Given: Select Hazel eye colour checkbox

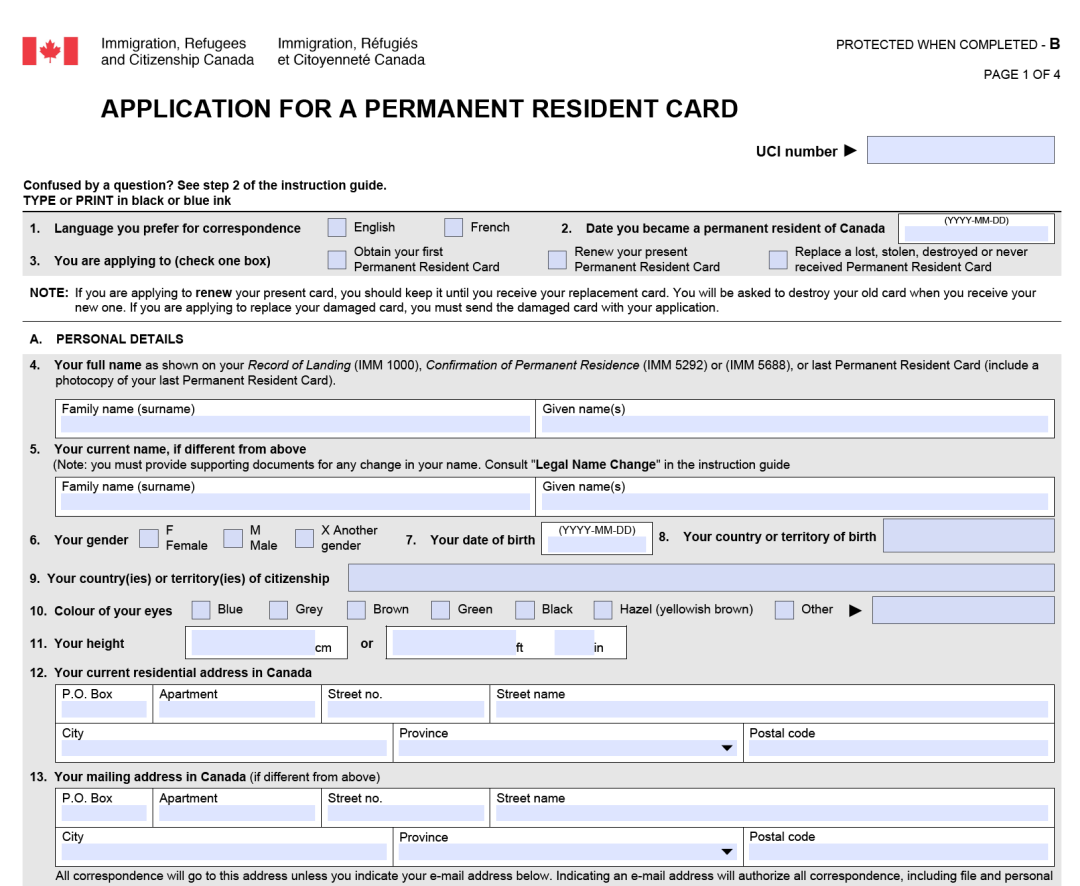Looking at the screenshot, I should [603, 610].
